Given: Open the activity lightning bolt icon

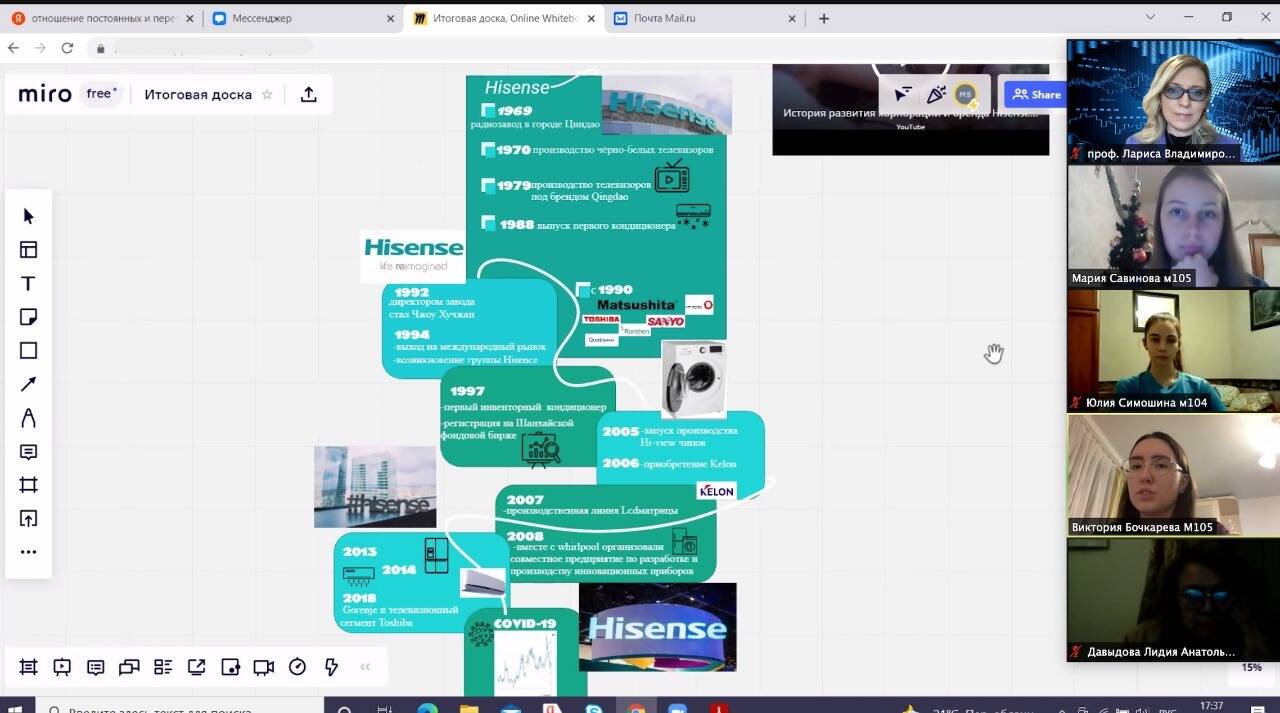Looking at the screenshot, I should (x=331, y=667).
